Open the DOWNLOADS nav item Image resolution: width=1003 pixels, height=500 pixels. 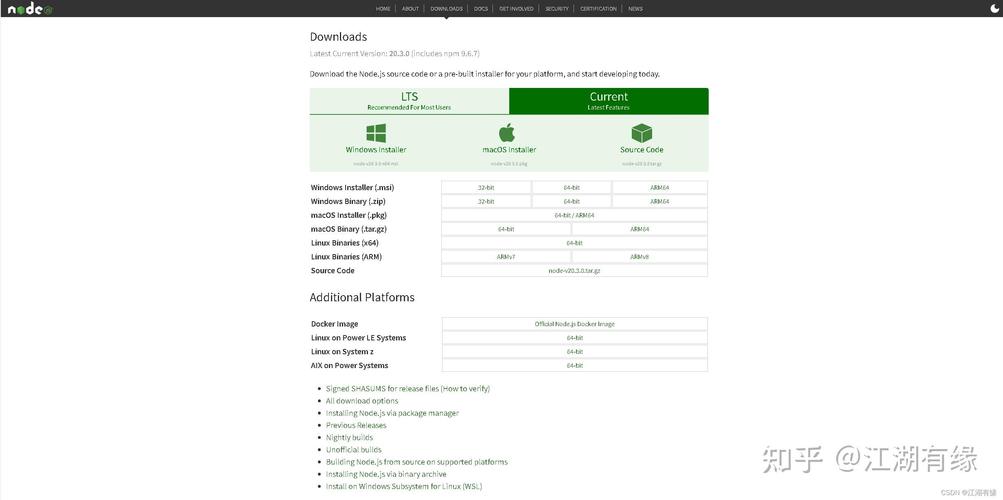(x=446, y=9)
